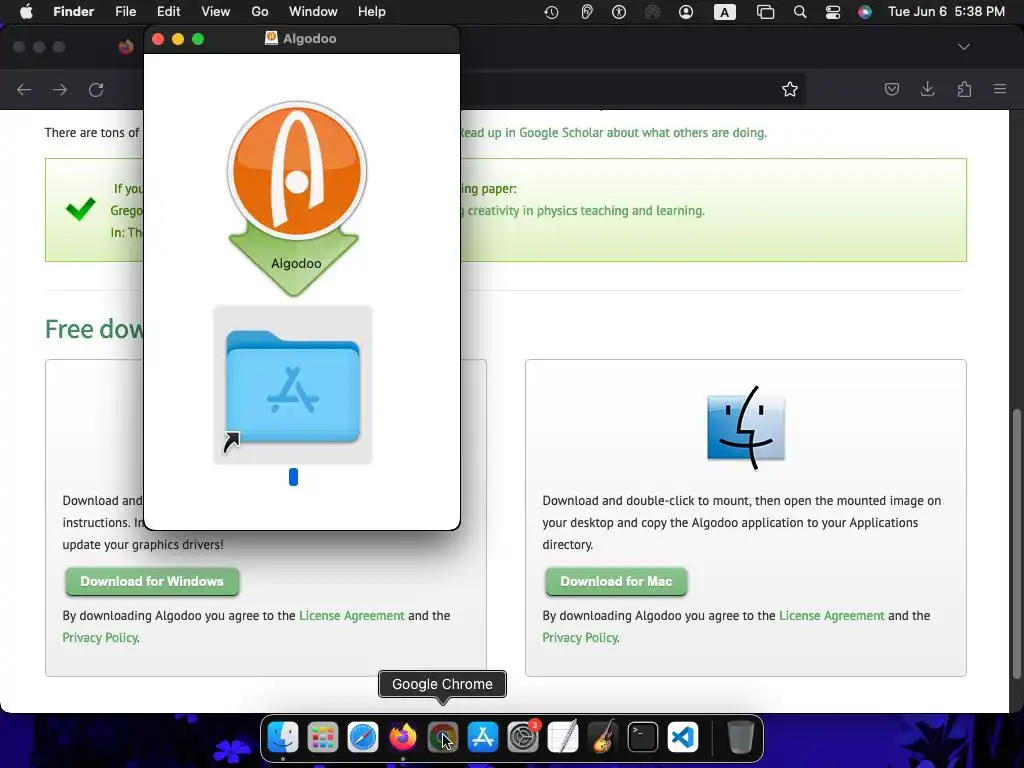Launch Safari from the Dock
This screenshot has height=768, width=1024.
pos(362,737)
